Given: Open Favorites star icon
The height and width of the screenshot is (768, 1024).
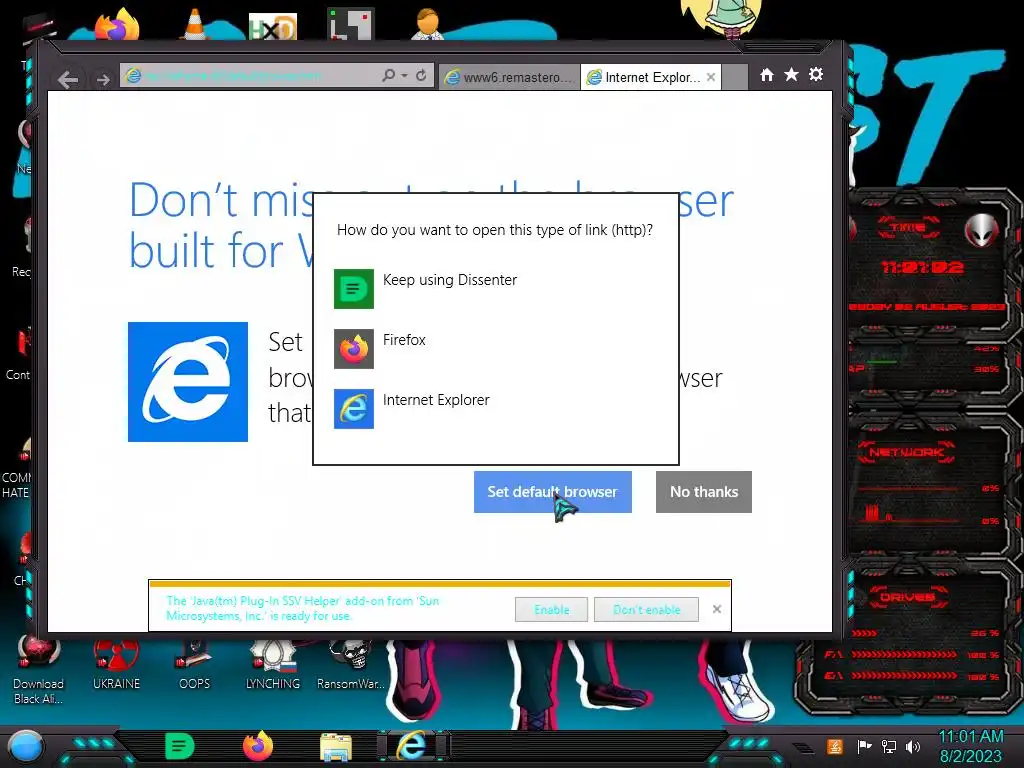Looking at the screenshot, I should 791,74.
